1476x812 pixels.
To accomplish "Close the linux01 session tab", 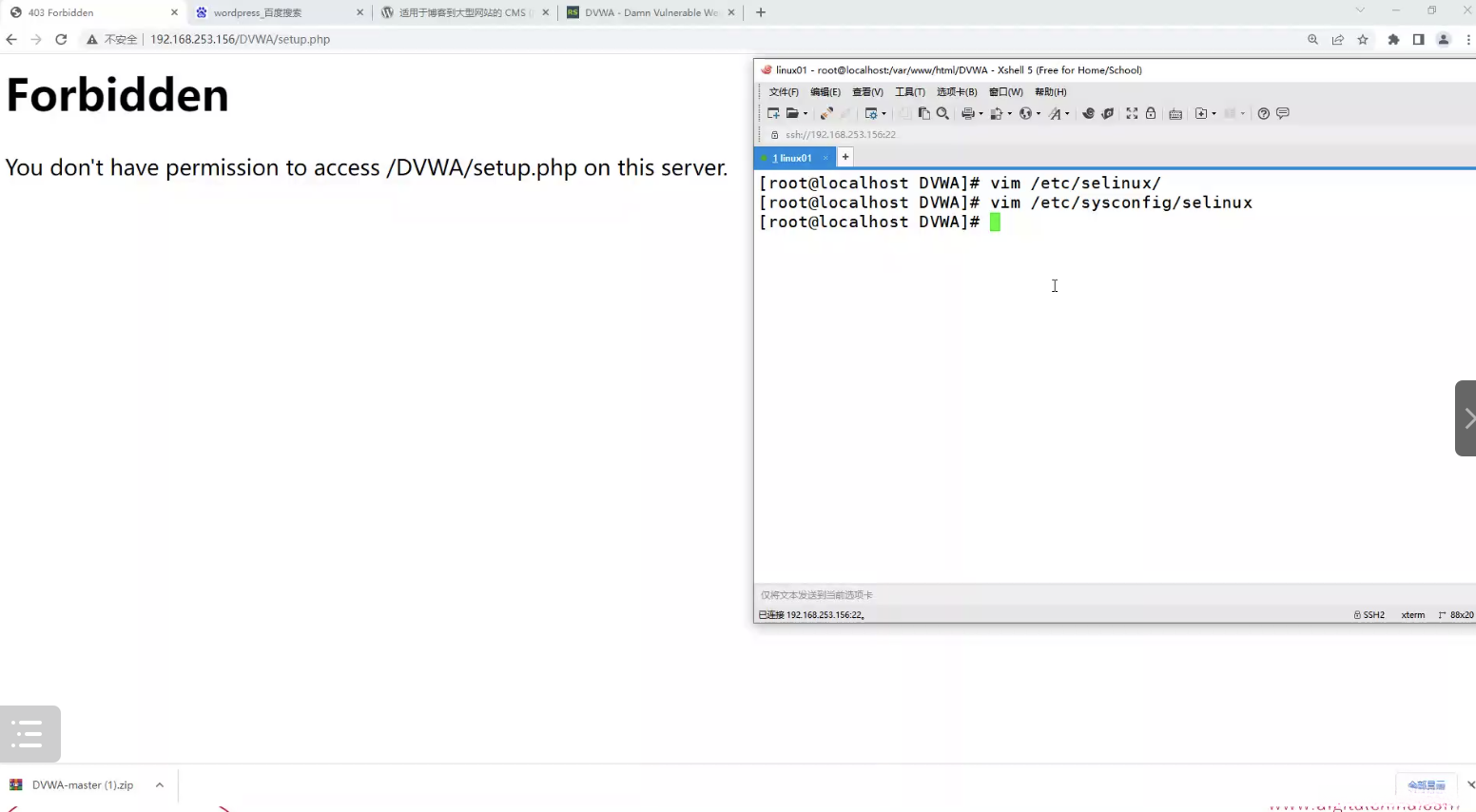I will (x=825, y=158).
